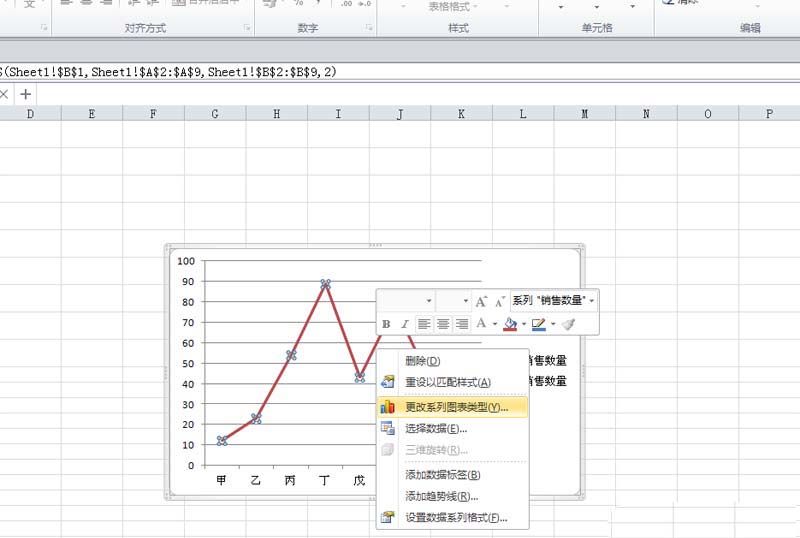Click the plus icon to add a new tab
This screenshot has height=538, width=800.
(26, 94)
